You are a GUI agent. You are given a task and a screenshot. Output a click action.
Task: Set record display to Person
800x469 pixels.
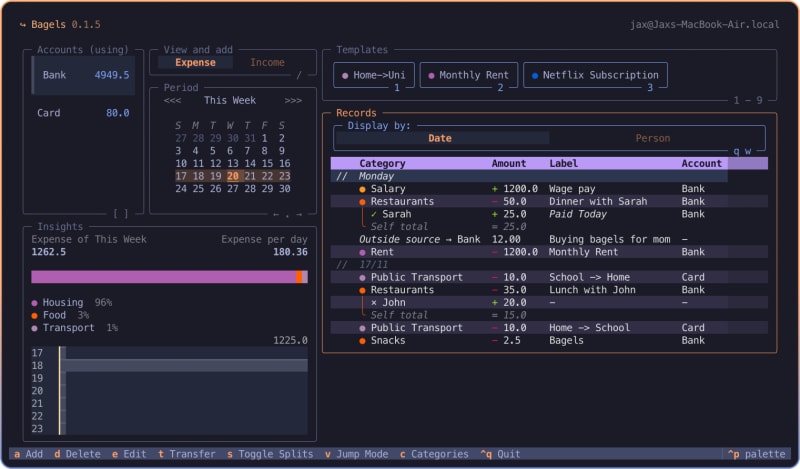click(652, 138)
